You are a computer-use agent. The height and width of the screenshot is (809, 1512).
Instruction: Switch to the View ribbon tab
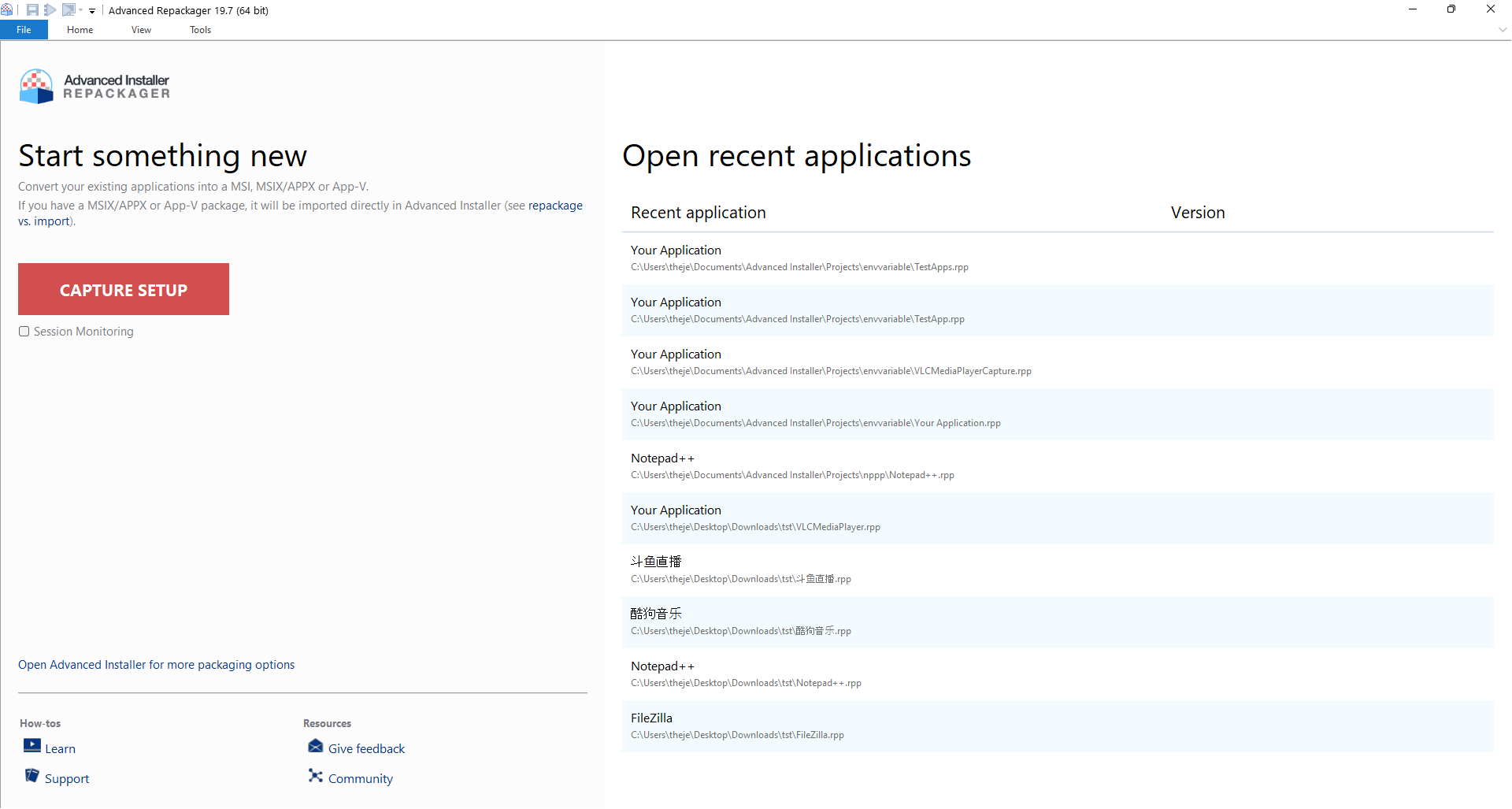141,30
